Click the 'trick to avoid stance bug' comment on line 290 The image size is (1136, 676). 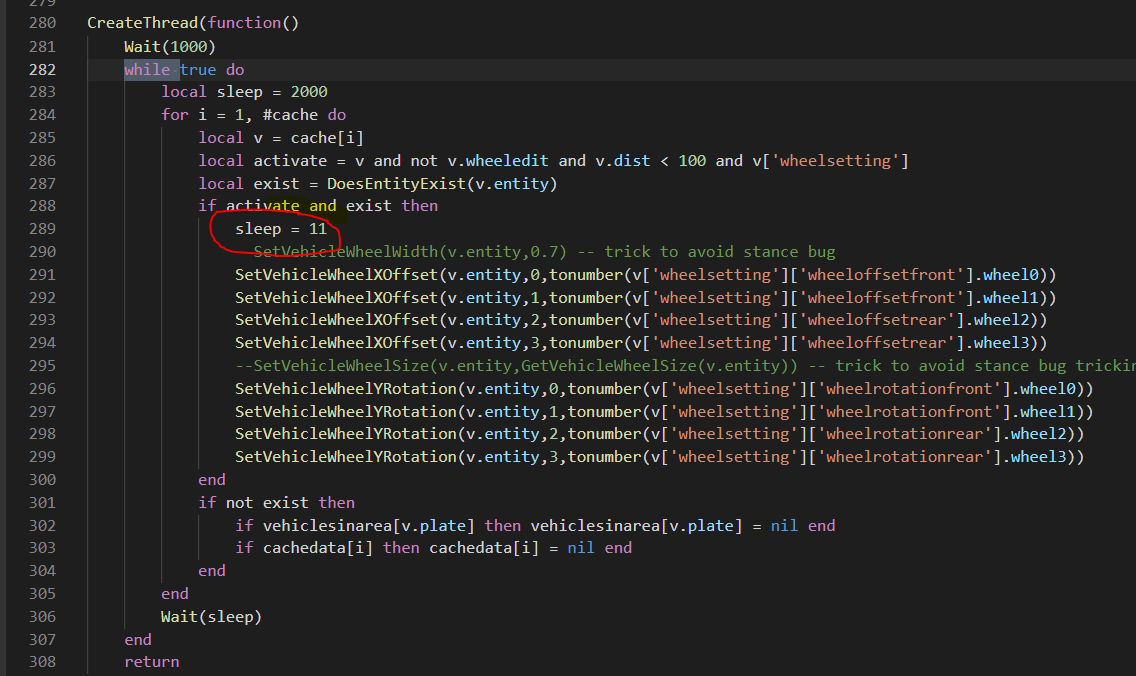719,252
